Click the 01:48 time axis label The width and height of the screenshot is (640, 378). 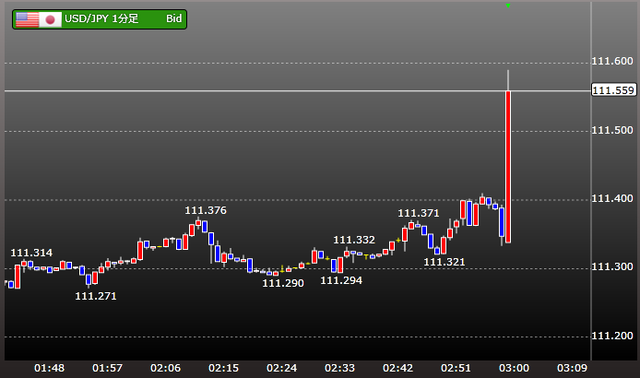[49, 368]
